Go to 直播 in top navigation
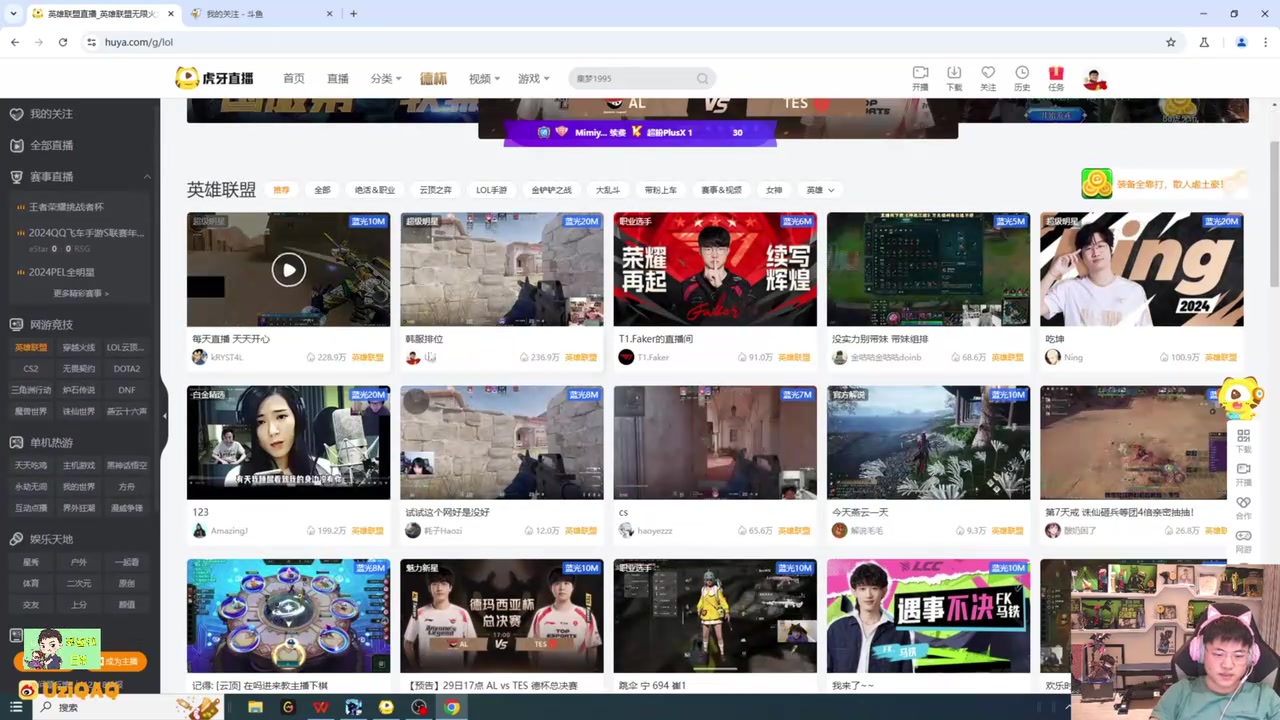The image size is (1280, 720). click(x=338, y=78)
